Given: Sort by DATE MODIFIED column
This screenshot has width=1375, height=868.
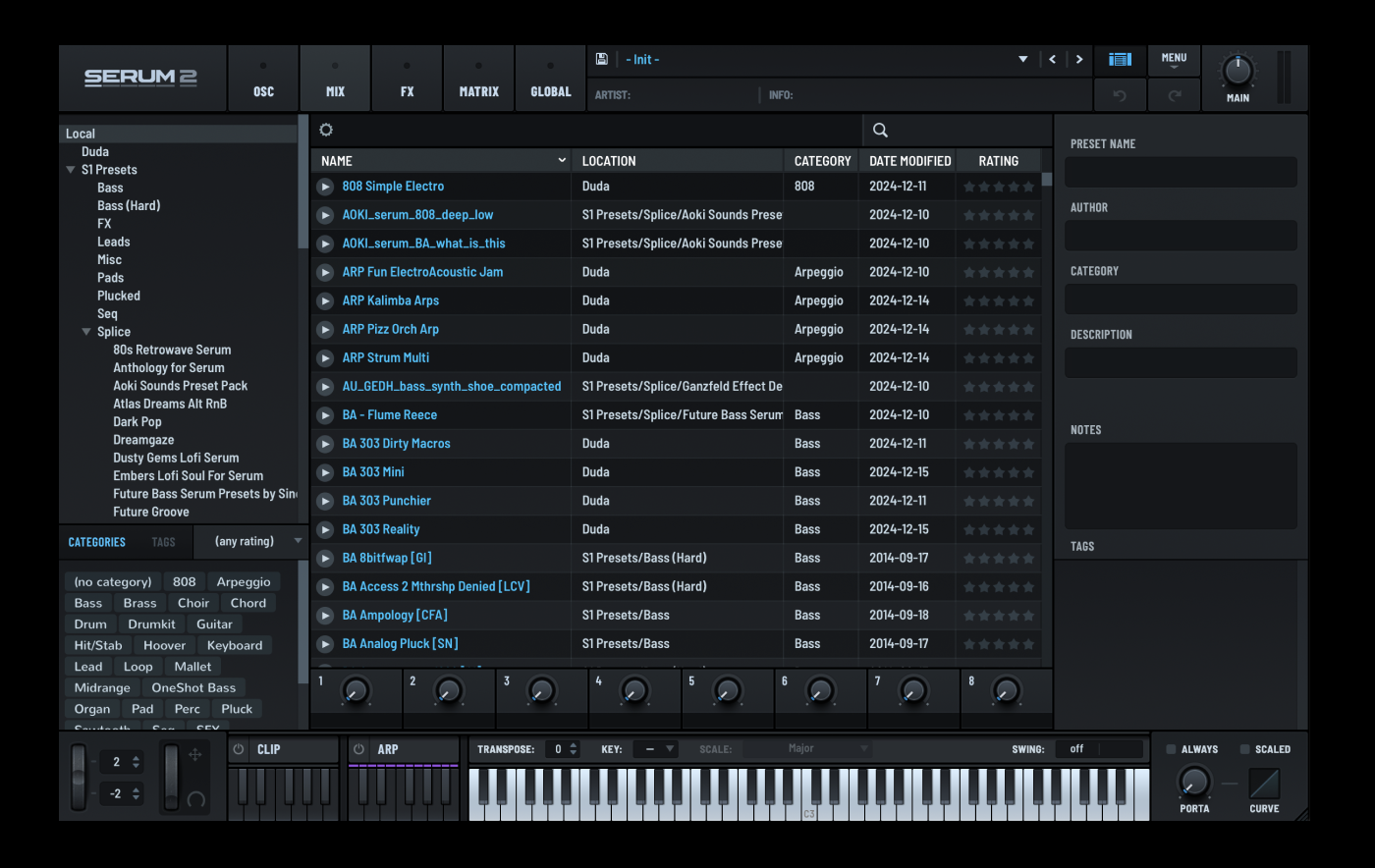Looking at the screenshot, I should point(909,161).
